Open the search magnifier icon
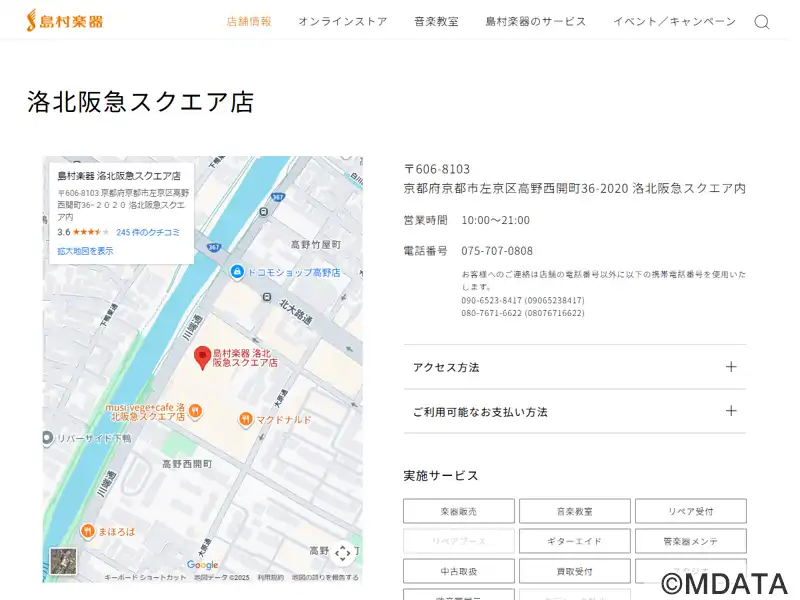Image resolution: width=800 pixels, height=600 pixels. point(762,22)
